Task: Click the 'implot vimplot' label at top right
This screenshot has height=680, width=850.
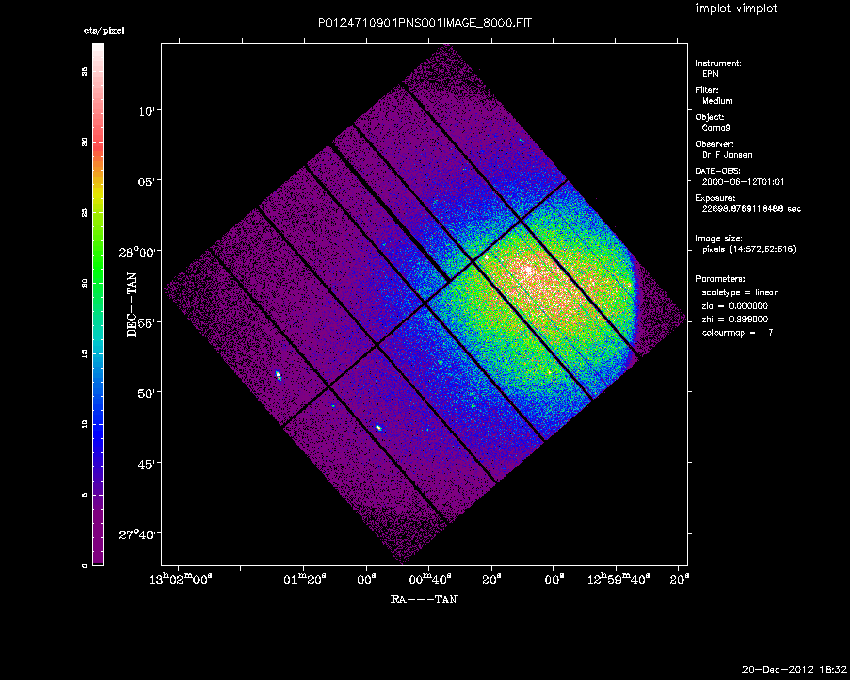Action: coord(736,9)
